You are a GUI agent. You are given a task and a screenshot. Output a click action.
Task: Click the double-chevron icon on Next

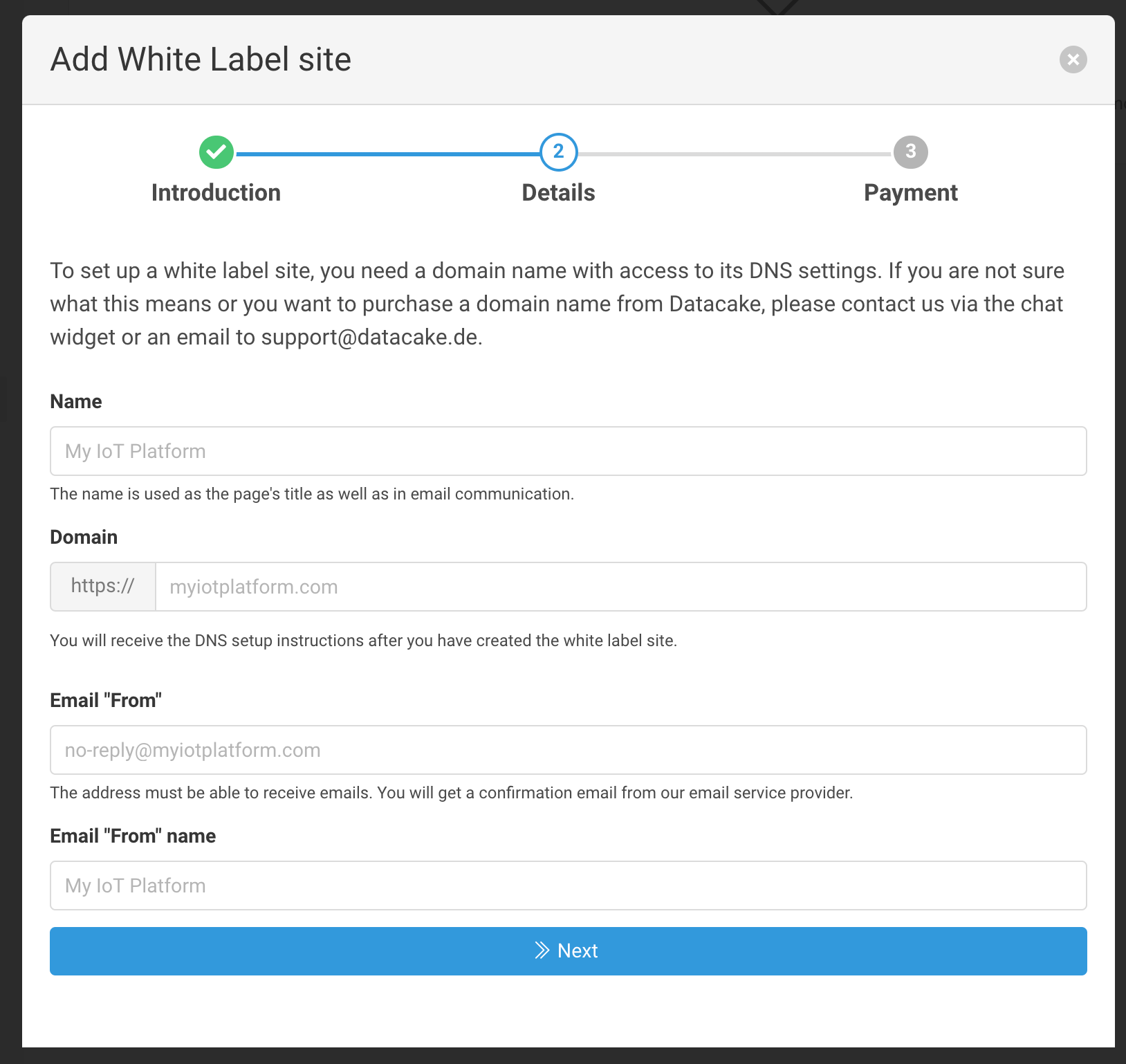coord(542,951)
